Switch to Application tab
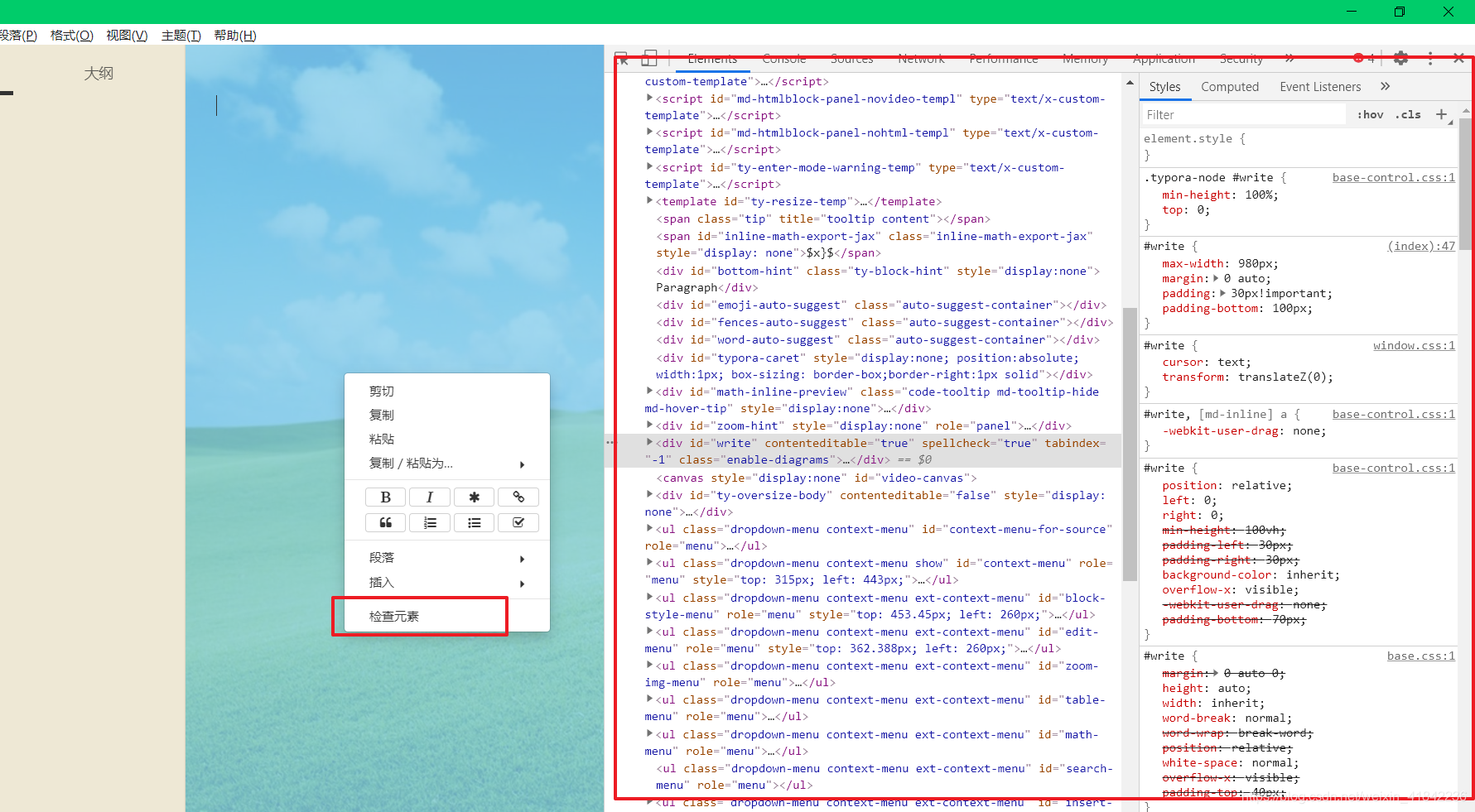1475x812 pixels. 1164,59
